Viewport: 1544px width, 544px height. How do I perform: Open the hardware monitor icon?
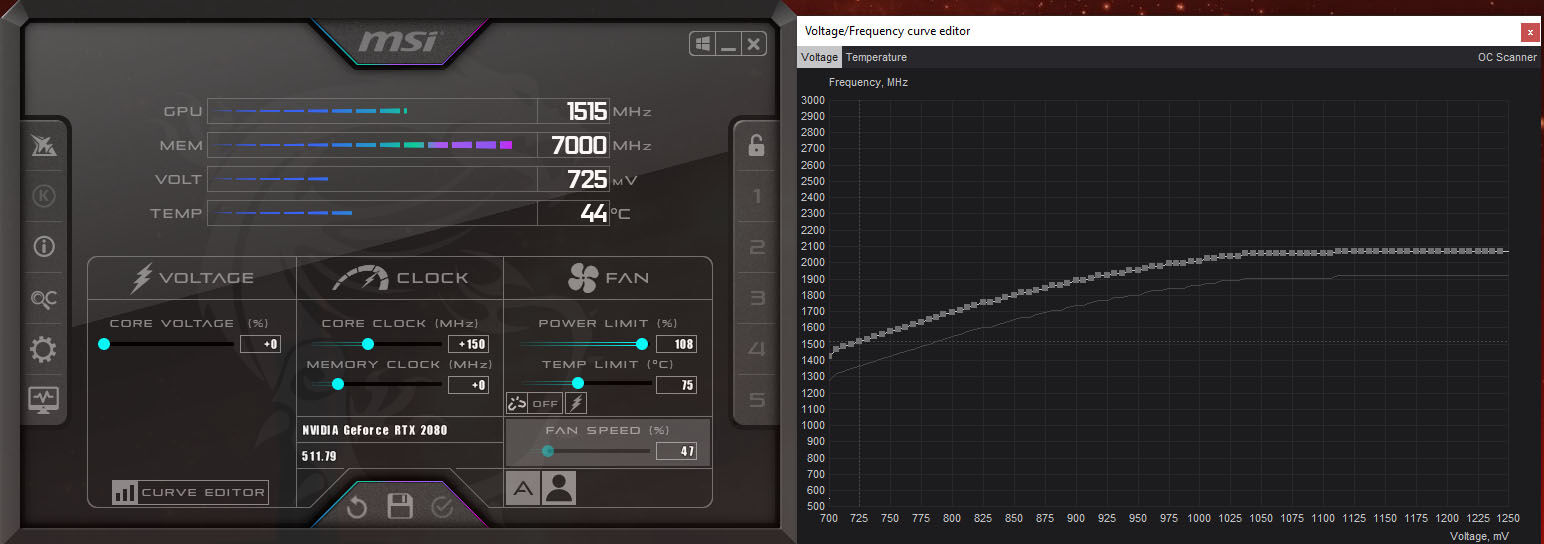click(x=44, y=399)
